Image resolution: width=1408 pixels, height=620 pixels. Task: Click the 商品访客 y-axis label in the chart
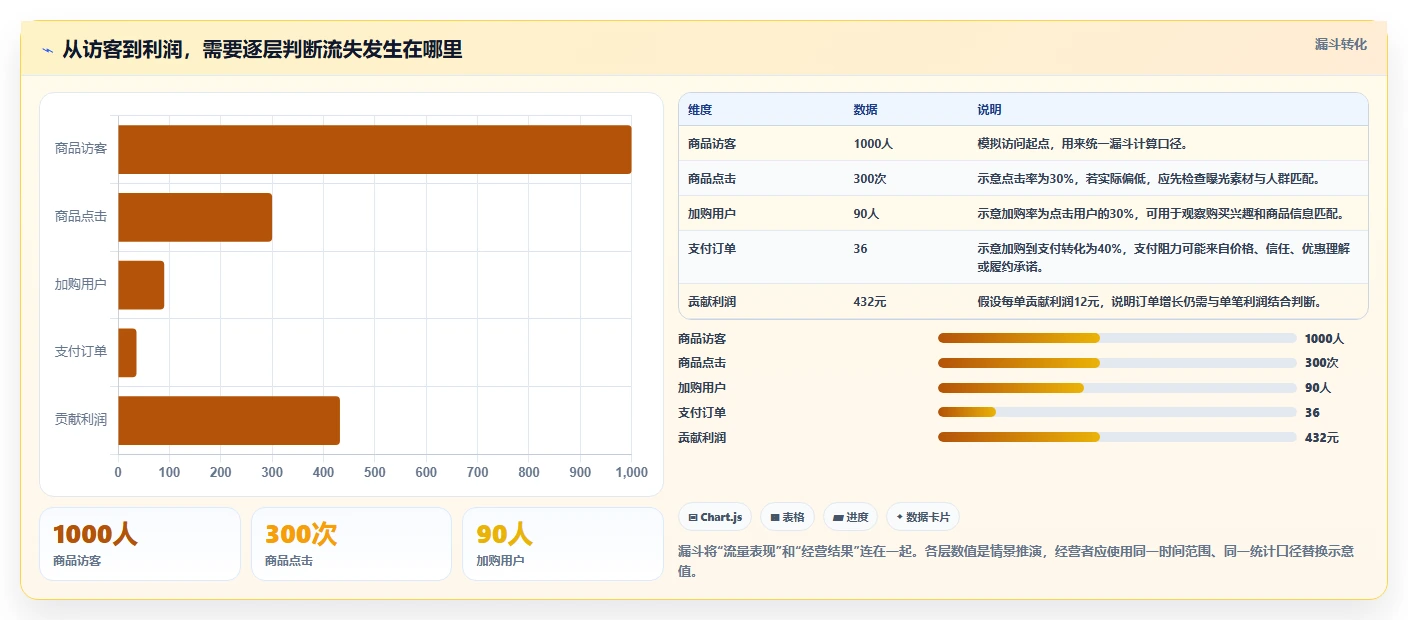(x=81, y=149)
